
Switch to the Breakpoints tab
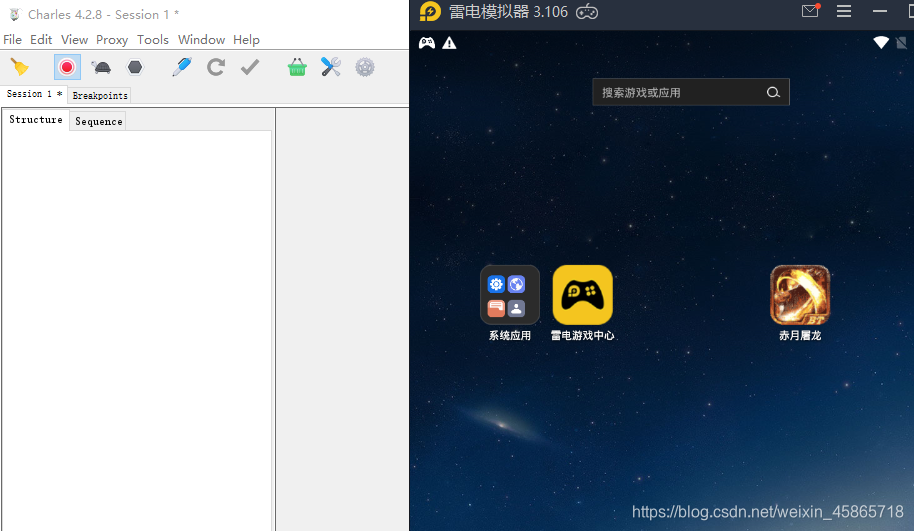coord(100,96)
